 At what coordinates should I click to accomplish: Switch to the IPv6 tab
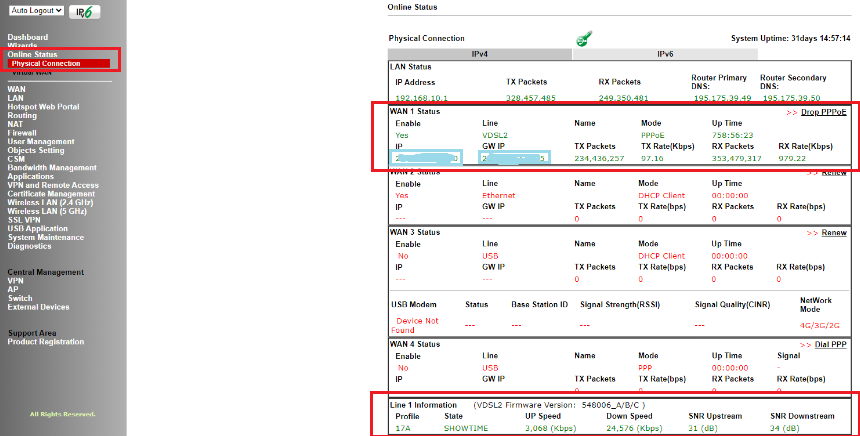point(664,54)
